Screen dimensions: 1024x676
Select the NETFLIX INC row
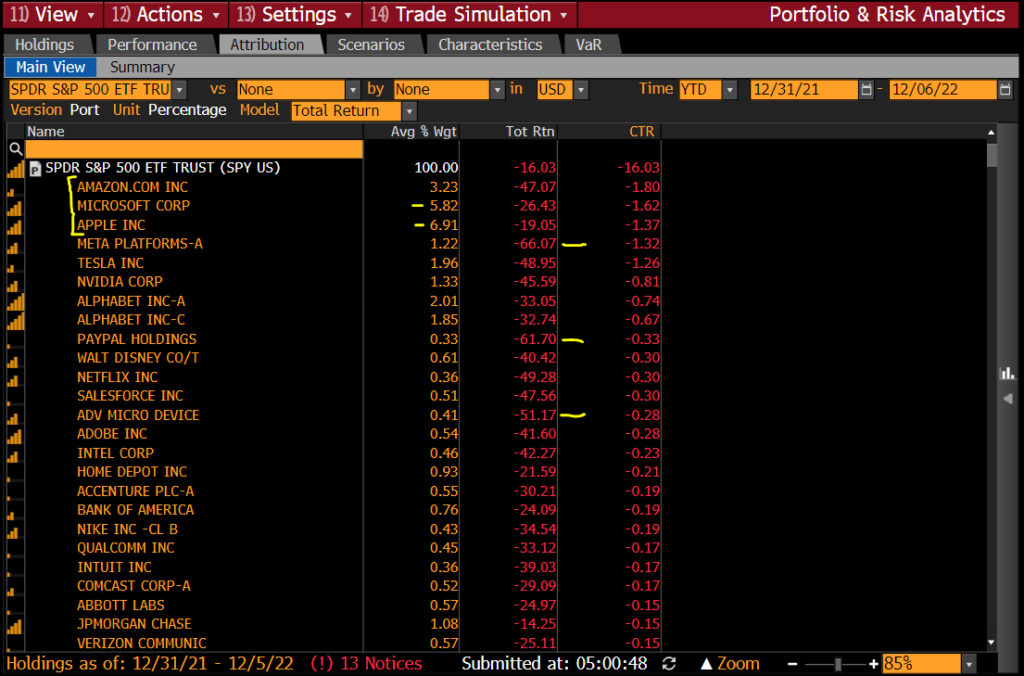[334, 377]
